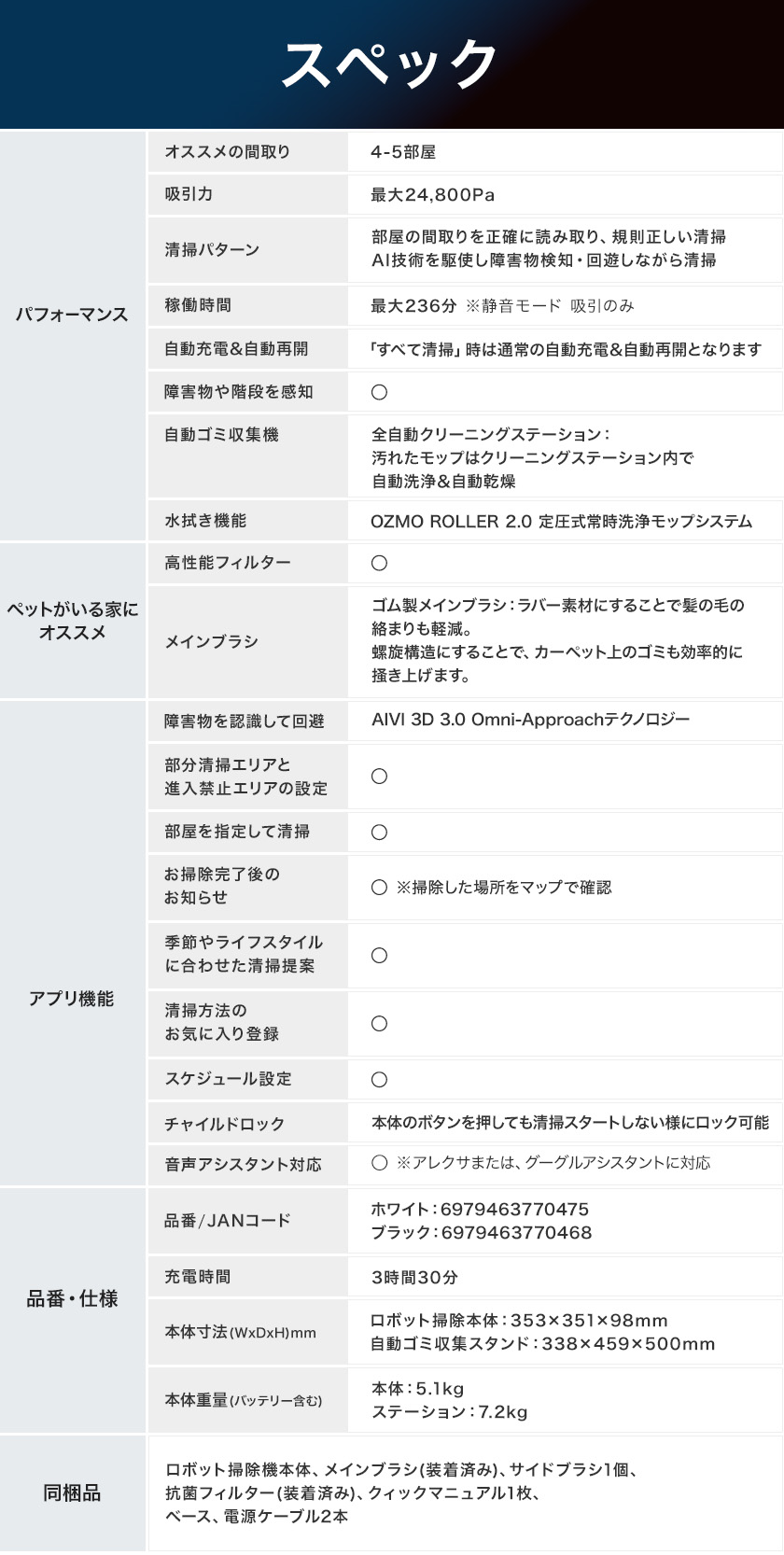The image size is (784, 1555).
Task: Click the circle mark for スケジュール設定
Action: (379, 1079)
